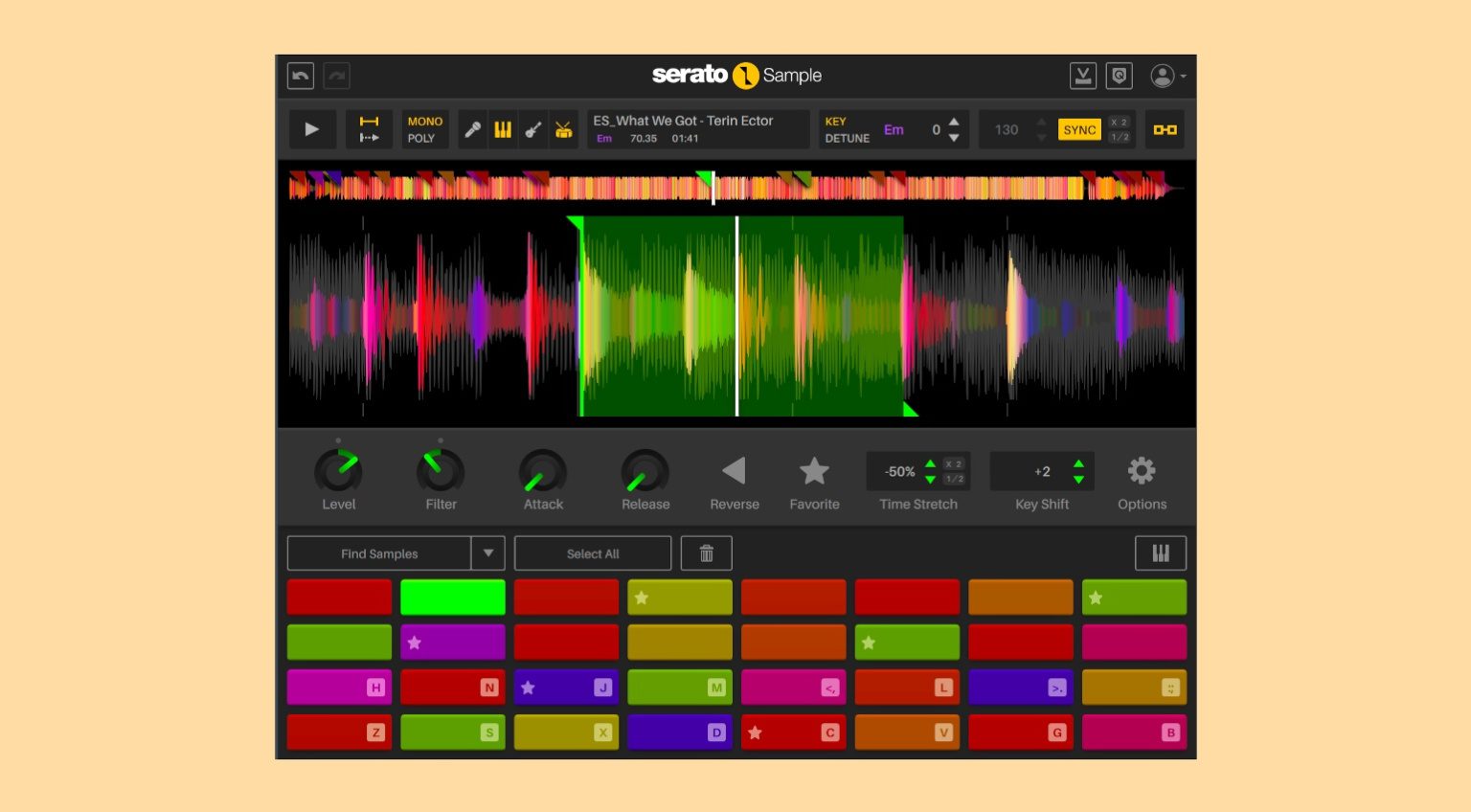1471x812 pixels.
Task: Open Options with the gear icon
Action: click(1141, 470)
